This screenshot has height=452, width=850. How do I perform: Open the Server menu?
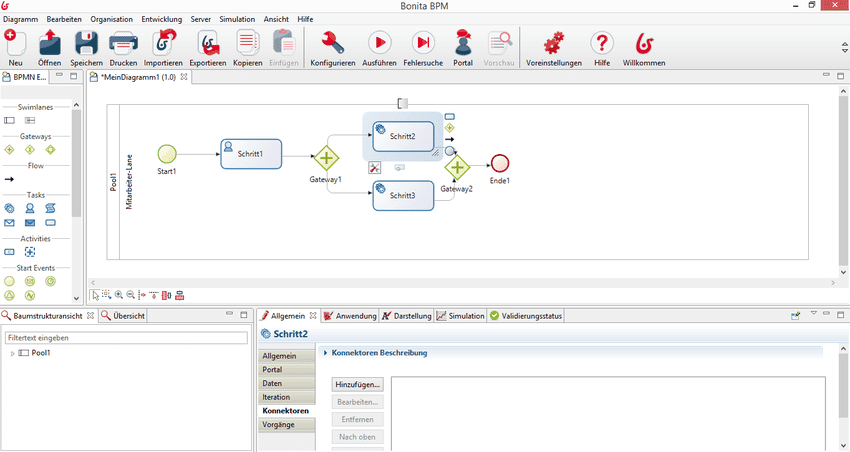tap(201, 19)
